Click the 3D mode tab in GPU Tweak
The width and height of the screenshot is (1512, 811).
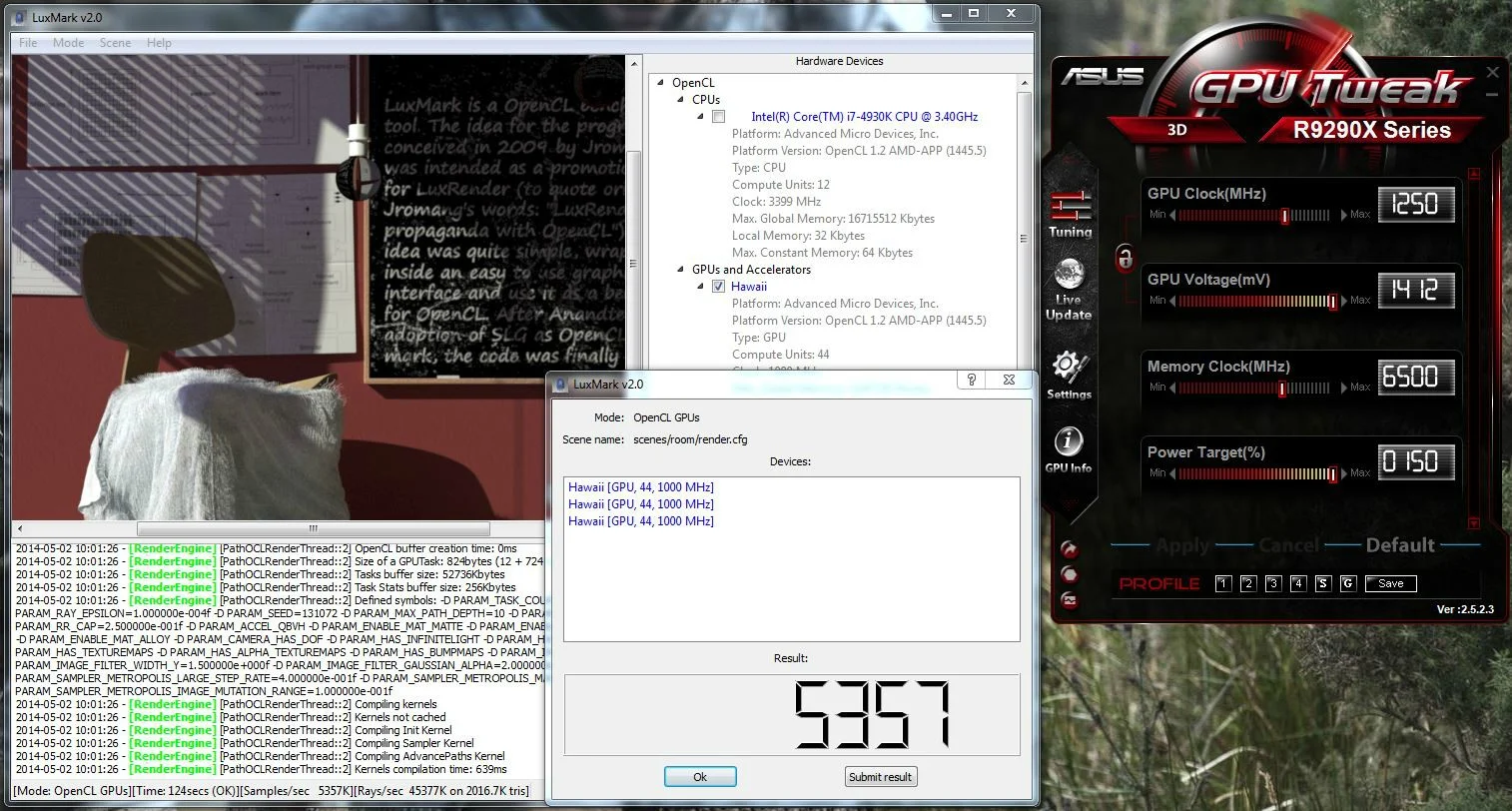click(1177, 130)
